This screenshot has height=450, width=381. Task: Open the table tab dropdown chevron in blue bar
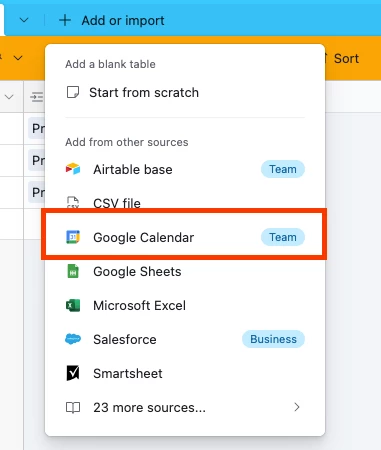tap(24, 20)
